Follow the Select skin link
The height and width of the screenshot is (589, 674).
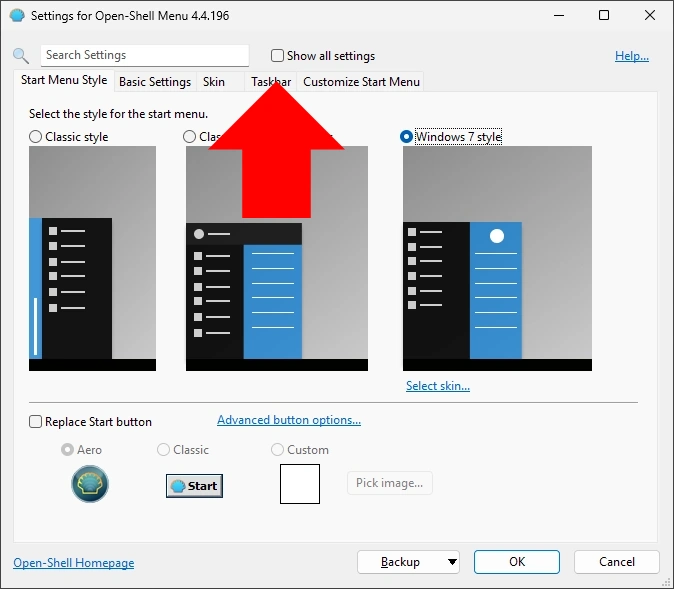point(438,386)
